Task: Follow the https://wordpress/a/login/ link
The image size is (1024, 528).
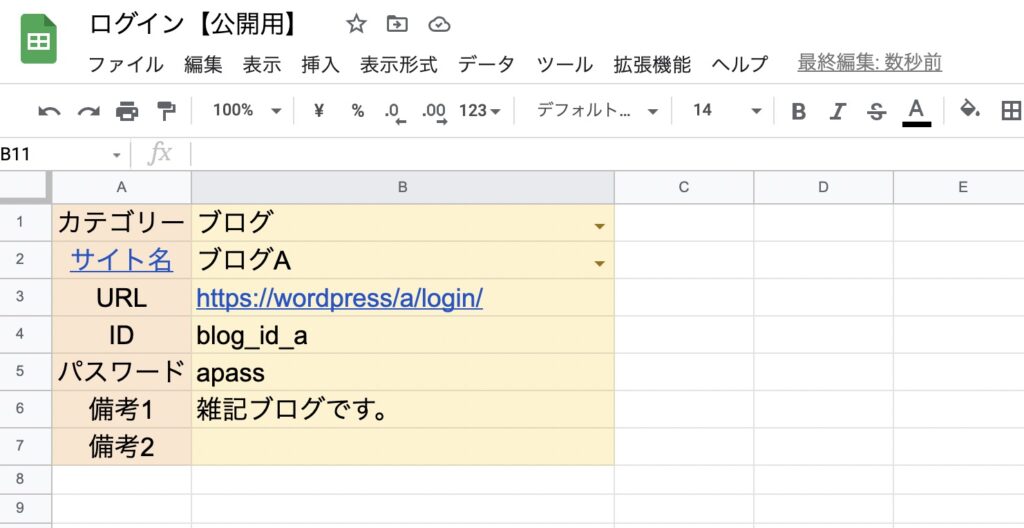Action: click(x=340, y=298)
